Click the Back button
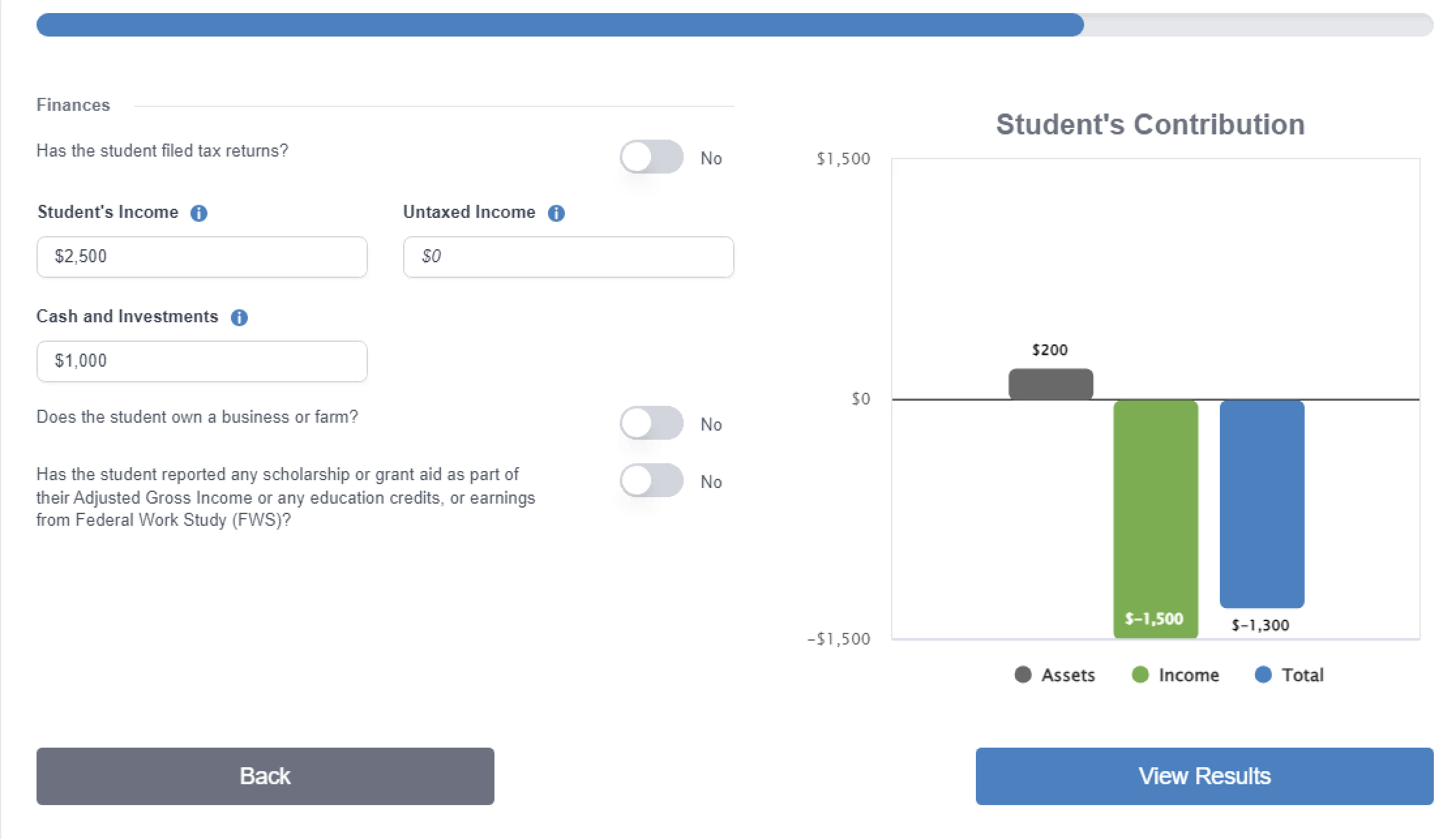This screenshot has width=1456, height=839. tap(265, 775)
